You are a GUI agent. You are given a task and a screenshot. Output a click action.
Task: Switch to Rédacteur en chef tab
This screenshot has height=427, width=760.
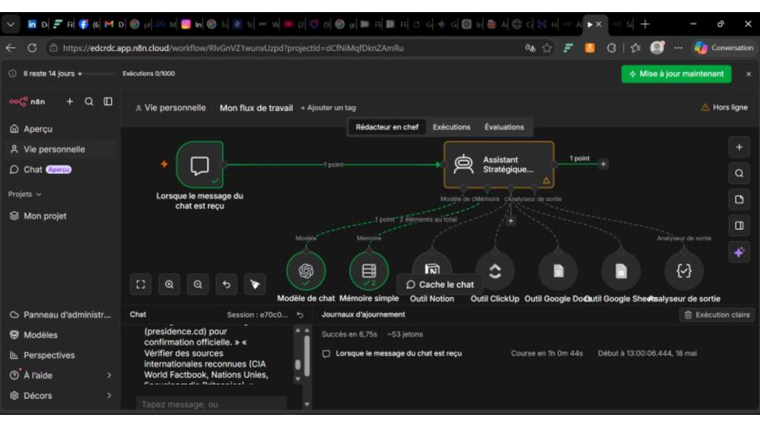coord(387,127)
